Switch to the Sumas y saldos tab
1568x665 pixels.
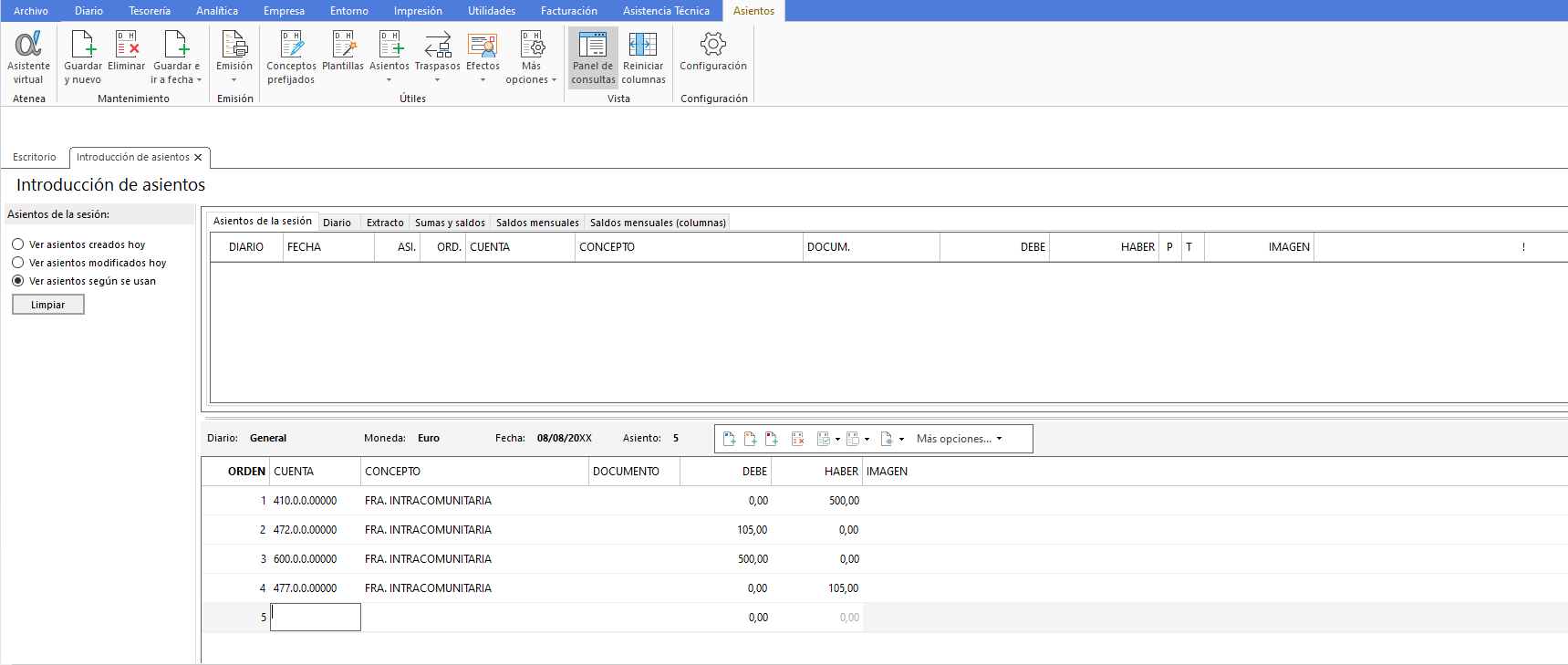pyautogui.click(x=450, y=223)
